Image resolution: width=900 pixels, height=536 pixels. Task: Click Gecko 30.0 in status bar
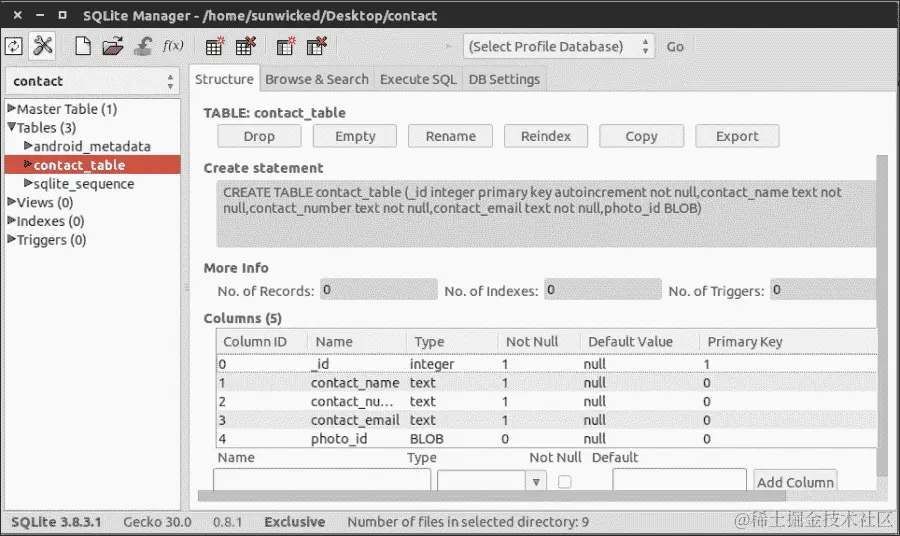(x=157, y=522)
